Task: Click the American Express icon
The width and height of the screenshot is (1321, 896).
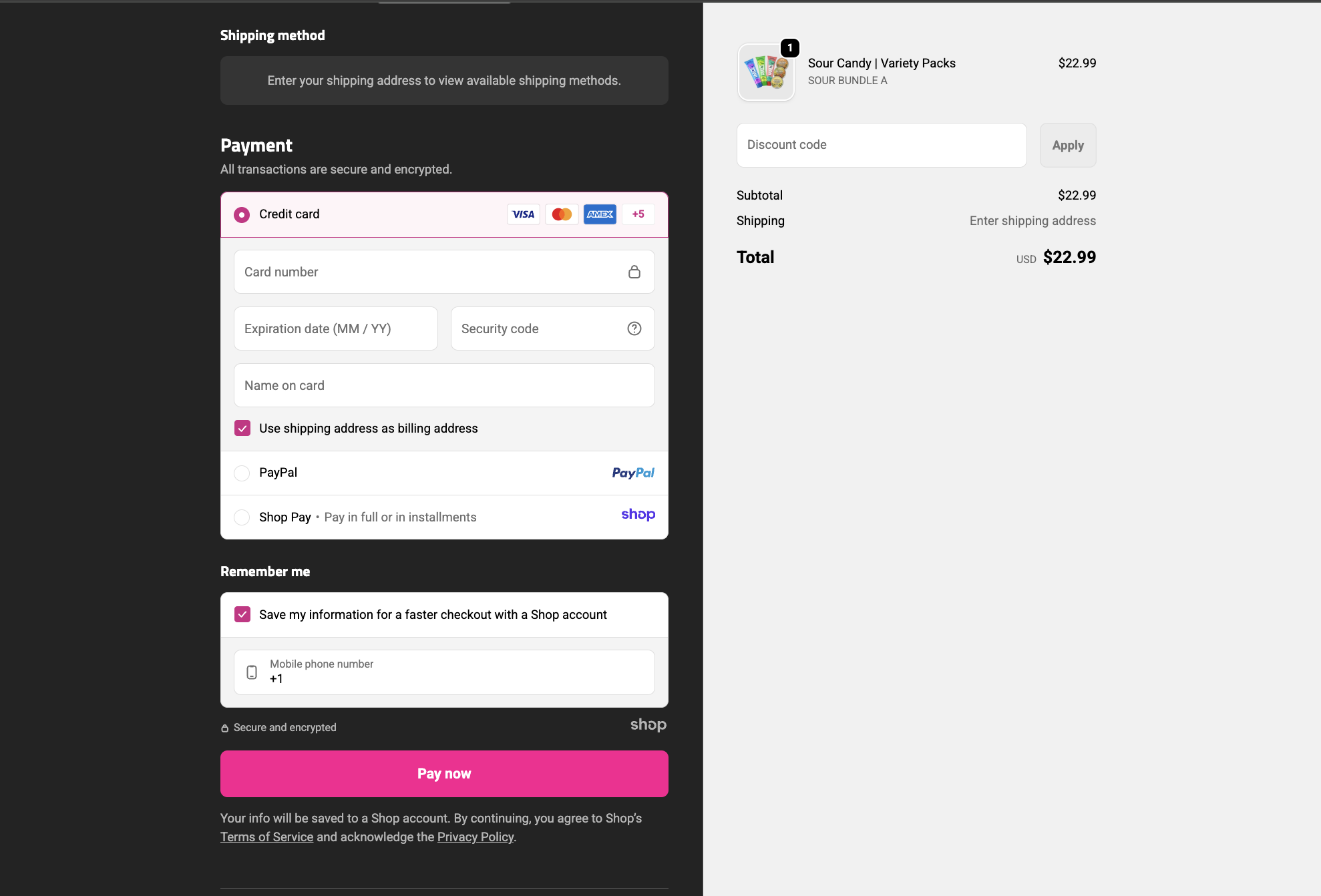Action: [599, 214]
